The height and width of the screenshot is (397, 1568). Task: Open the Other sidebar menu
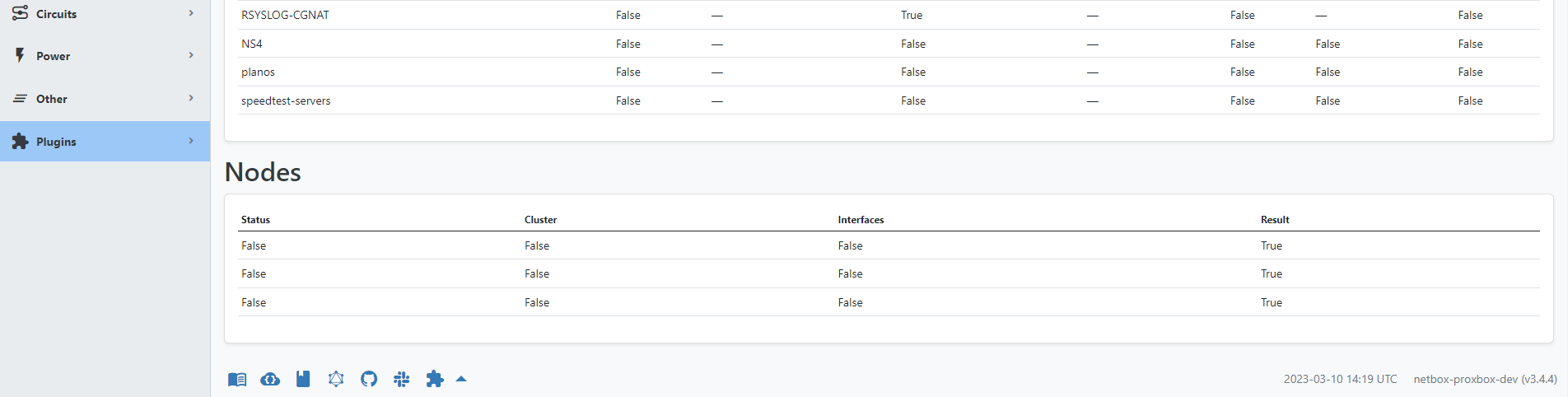[105, 99]
